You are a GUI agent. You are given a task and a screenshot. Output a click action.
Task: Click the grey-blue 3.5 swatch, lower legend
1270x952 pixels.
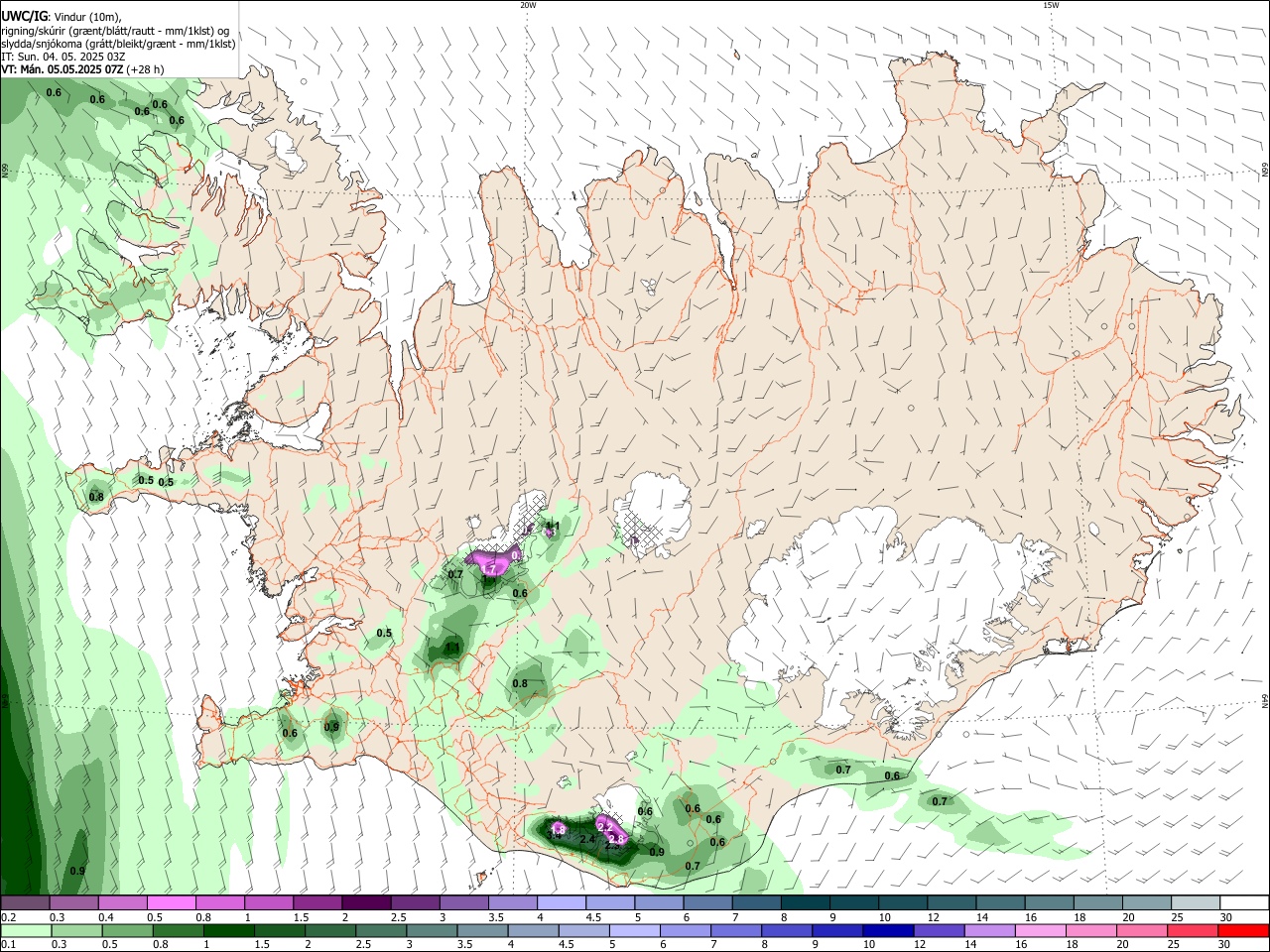pyautogui.click(x=482, y=931)
